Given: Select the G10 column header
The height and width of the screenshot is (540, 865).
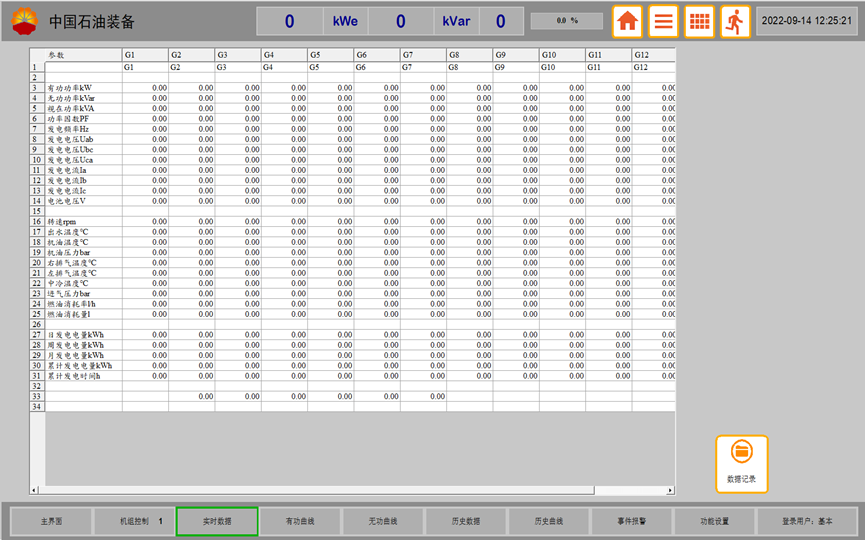Looking at the screenshot, I should pos(562,55).
